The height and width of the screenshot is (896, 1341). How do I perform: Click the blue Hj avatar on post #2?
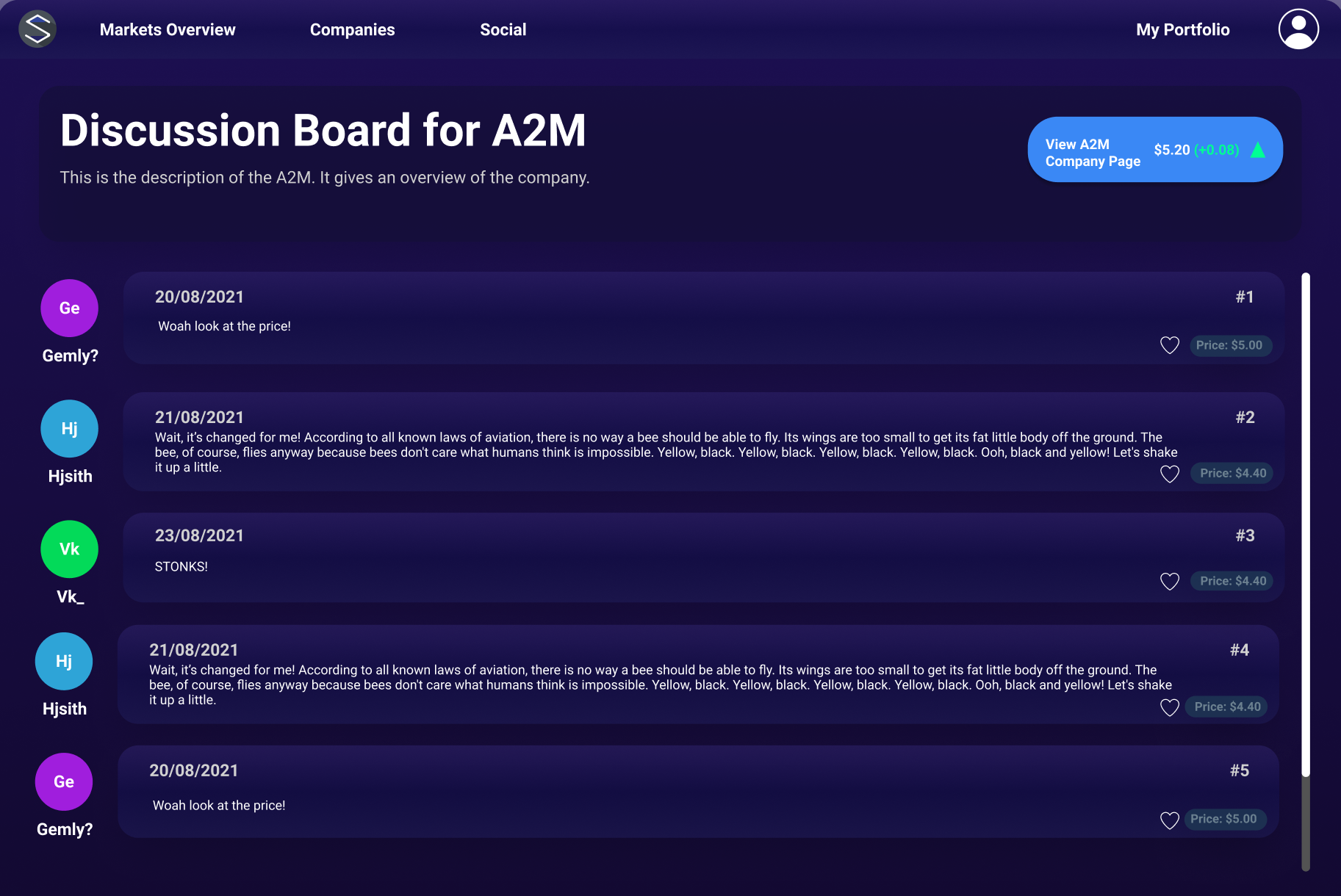pyautogui.click(x=69, y=429)
